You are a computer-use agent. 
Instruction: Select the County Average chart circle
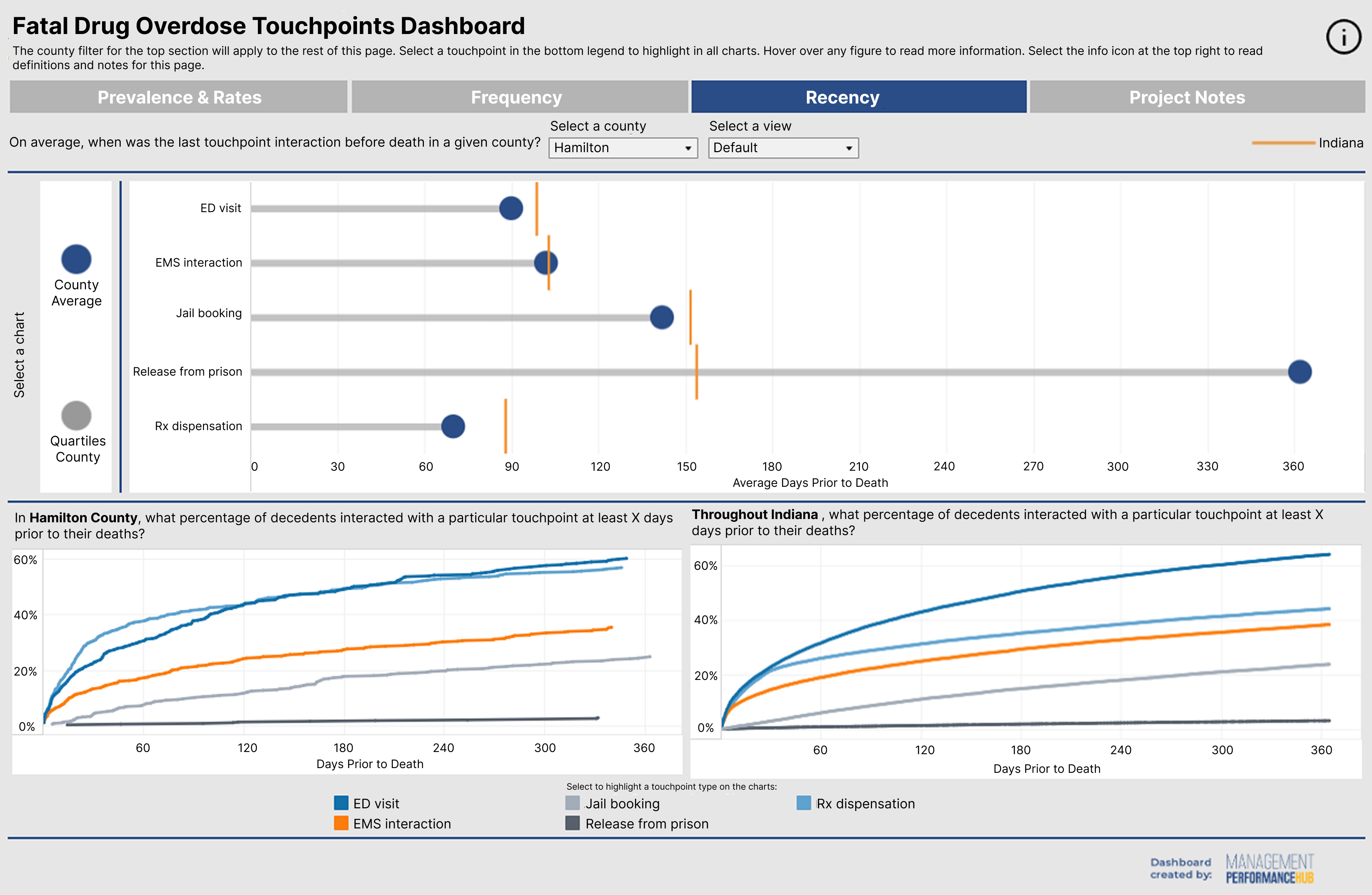(x=76, y=259)
